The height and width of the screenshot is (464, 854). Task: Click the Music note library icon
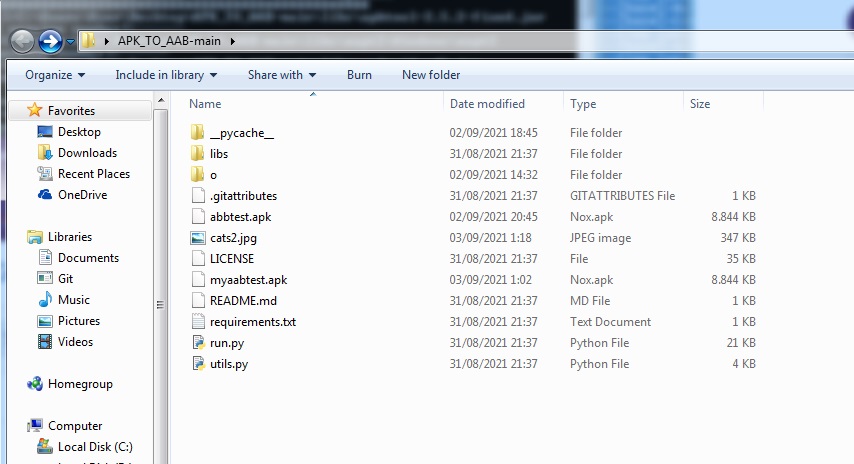coord(45,300)
